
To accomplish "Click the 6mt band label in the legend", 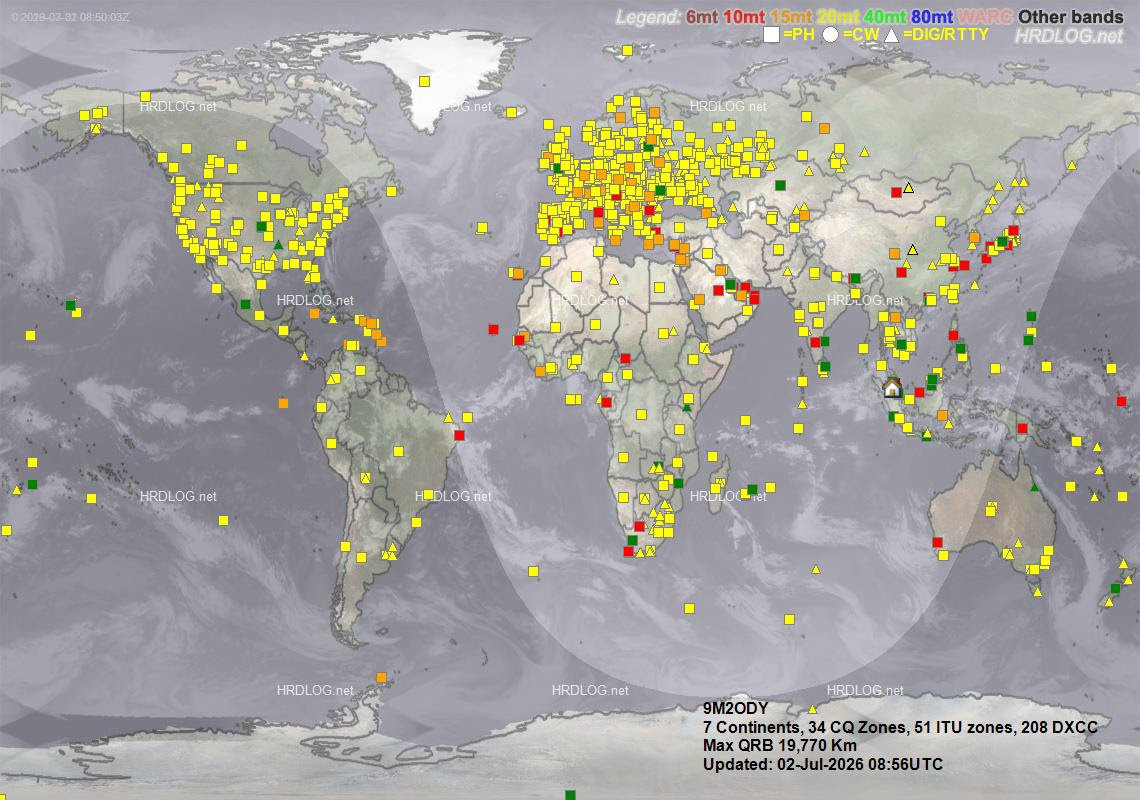I will (x=702, y=17).
